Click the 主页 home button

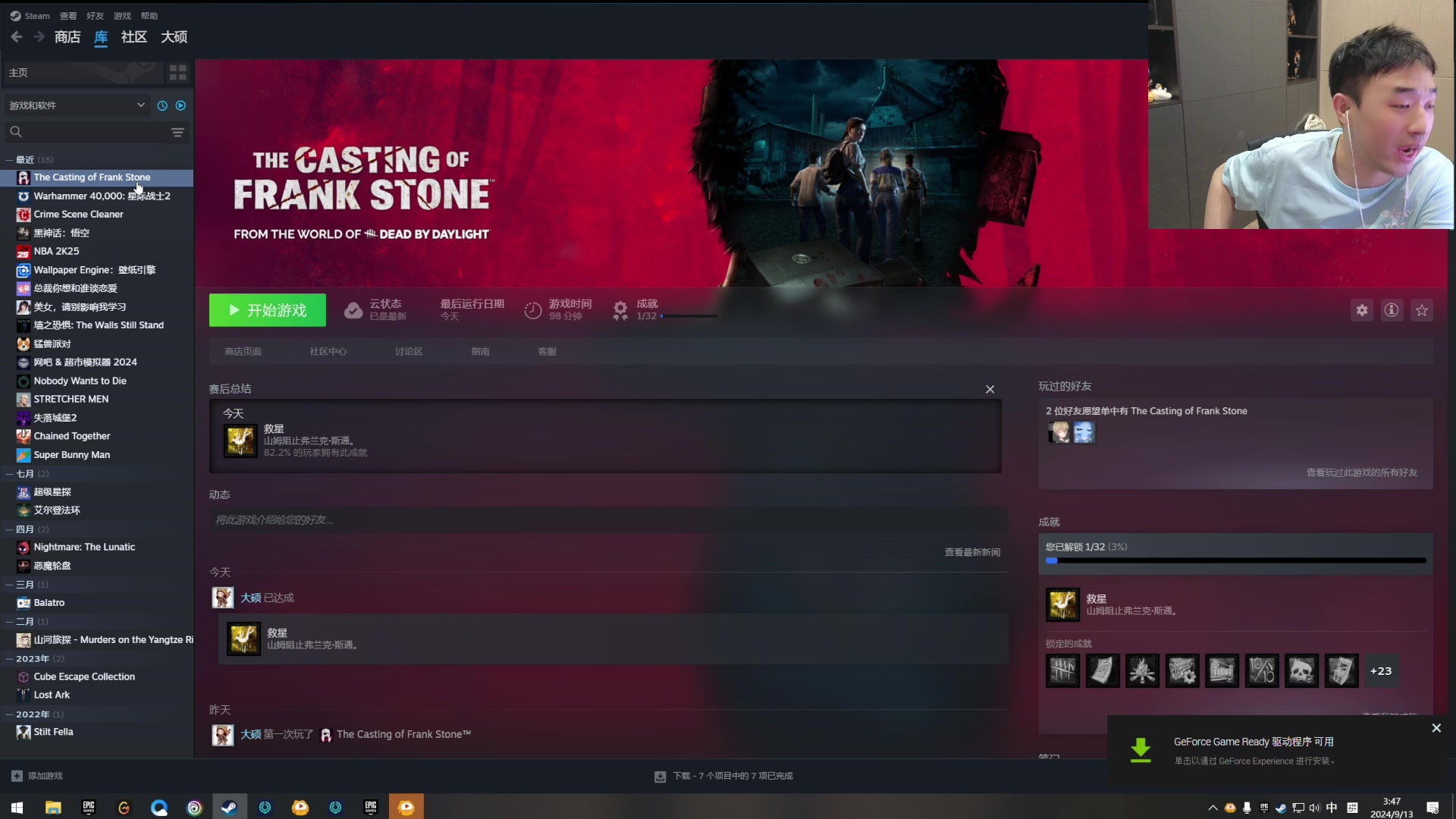pyautogui.click(x=82, y=73)
